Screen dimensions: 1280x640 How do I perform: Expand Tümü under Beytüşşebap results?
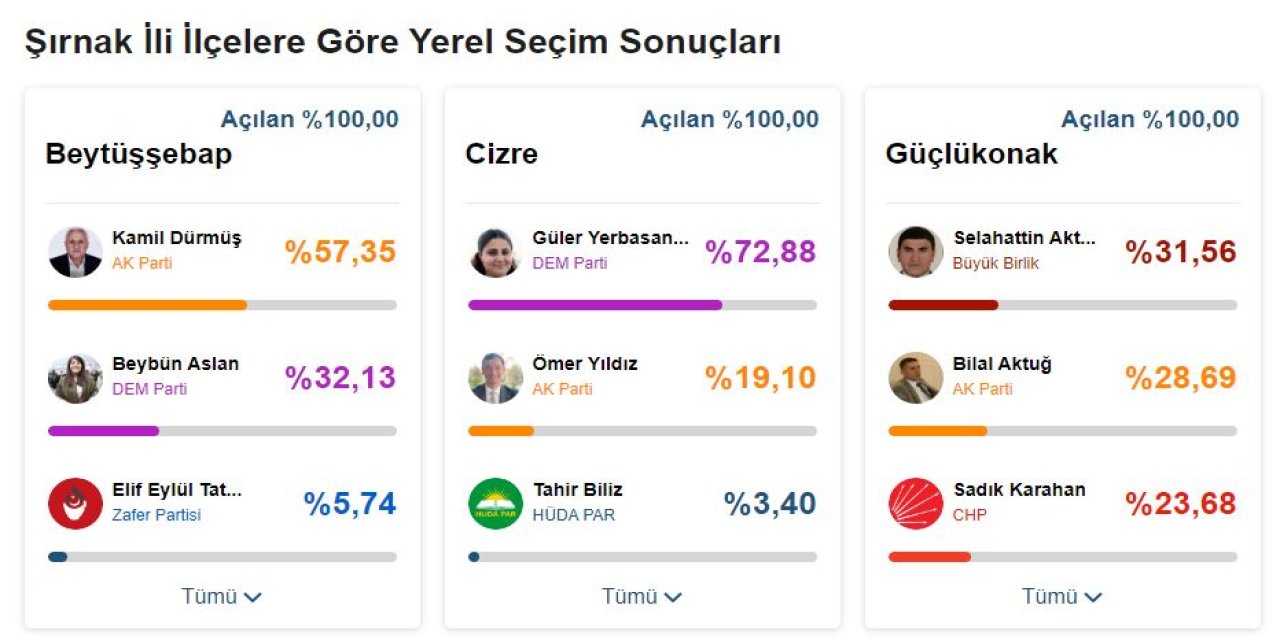click(221, 596)
